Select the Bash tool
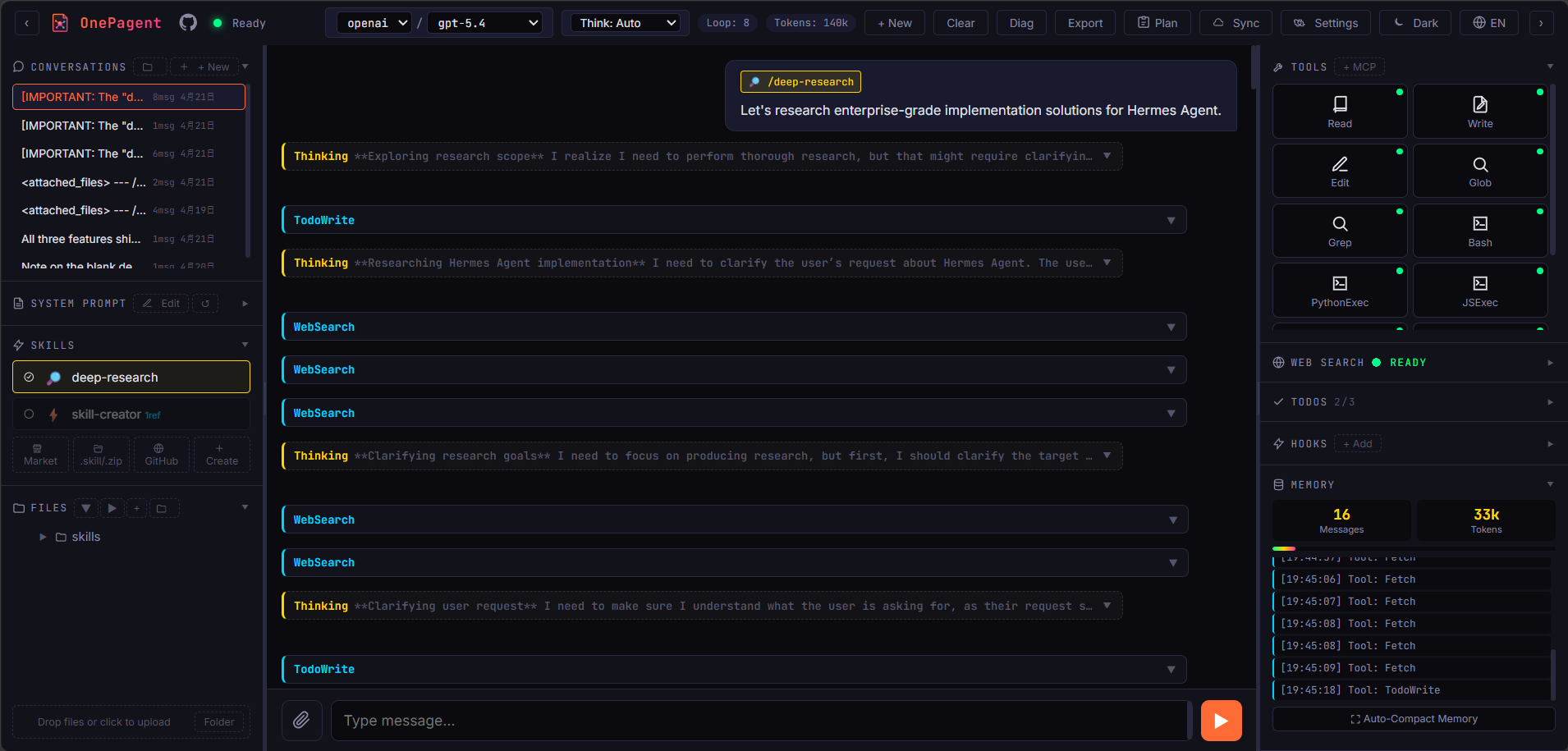Screen dimensions: 1568x751 (1480, 231)
